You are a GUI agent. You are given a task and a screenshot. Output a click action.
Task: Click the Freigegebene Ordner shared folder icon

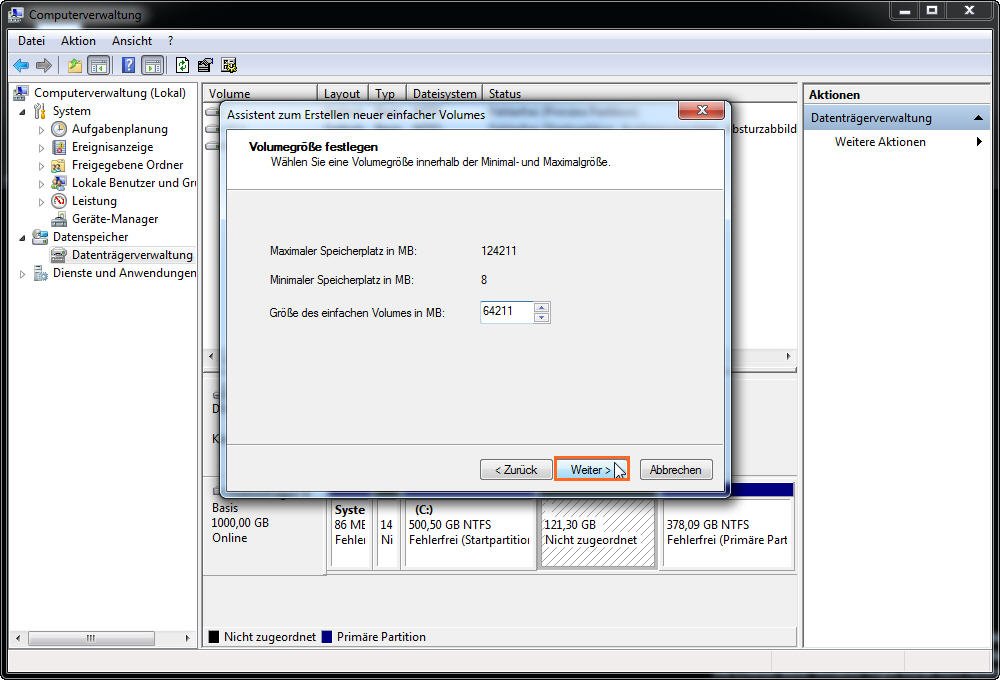point(58,165)
